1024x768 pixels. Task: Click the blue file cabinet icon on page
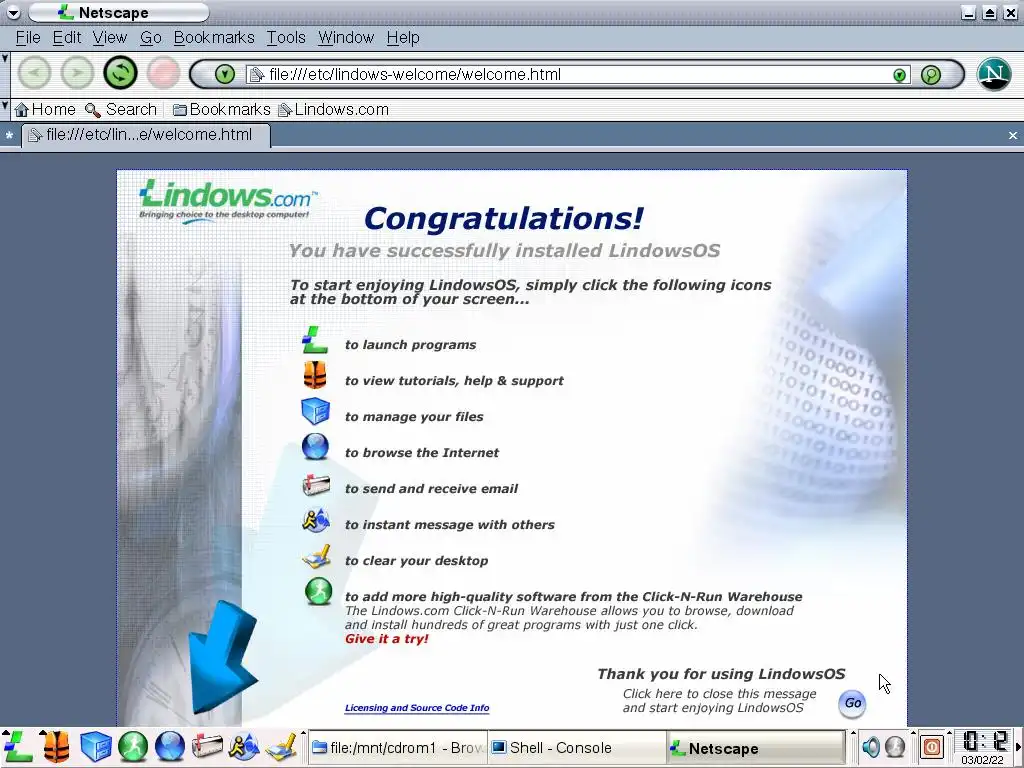coord(315,411)
